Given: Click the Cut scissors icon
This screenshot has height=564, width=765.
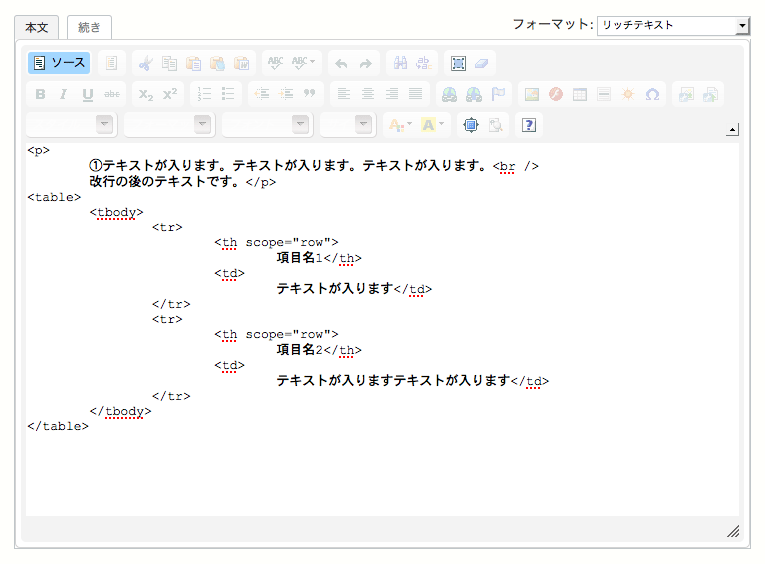Looking at the screenshot, I should [145, 63].
